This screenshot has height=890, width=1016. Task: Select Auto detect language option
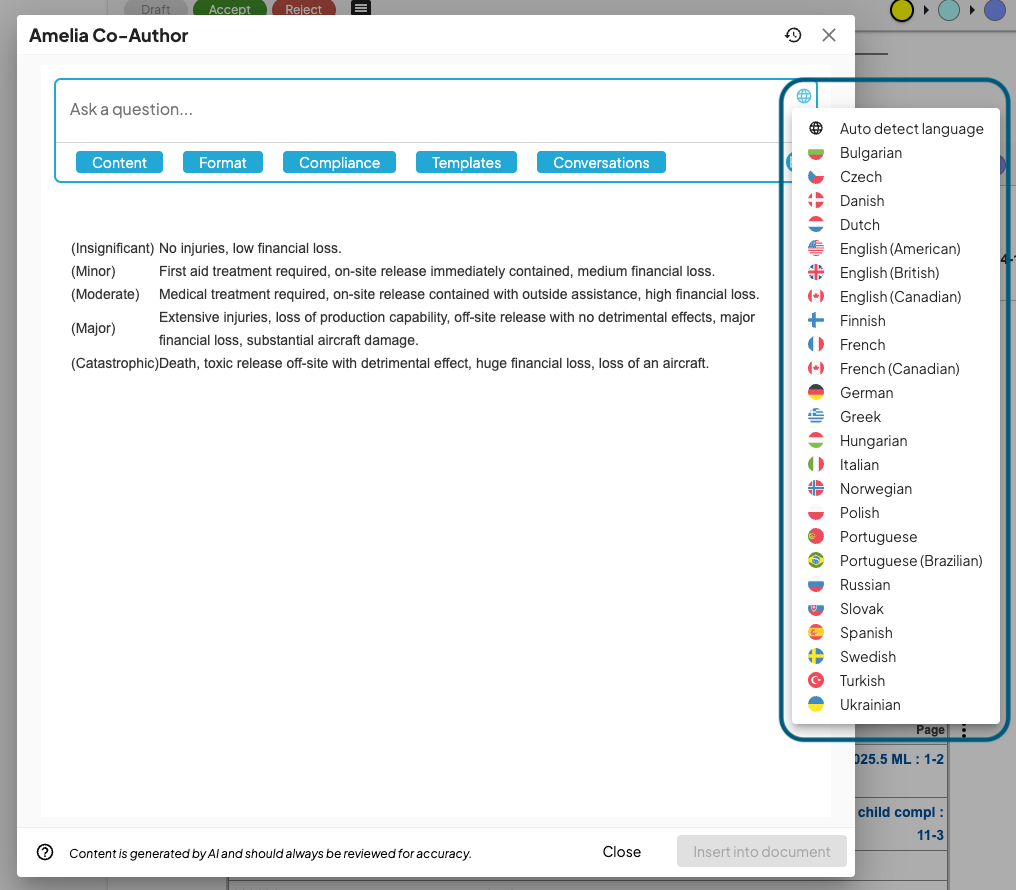point(895,129)
